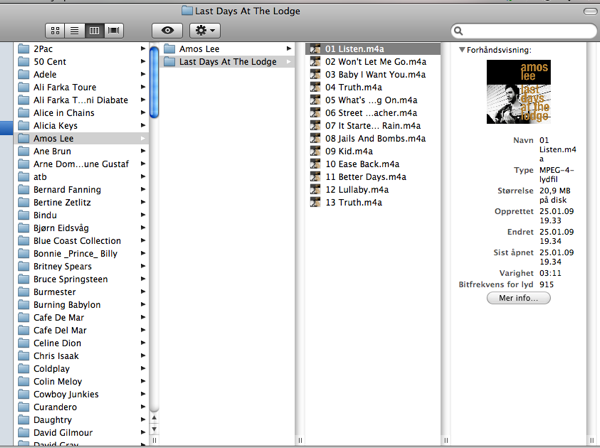
Task: Expand the Alicia Keys folder arrow
Action: [143, 126]
